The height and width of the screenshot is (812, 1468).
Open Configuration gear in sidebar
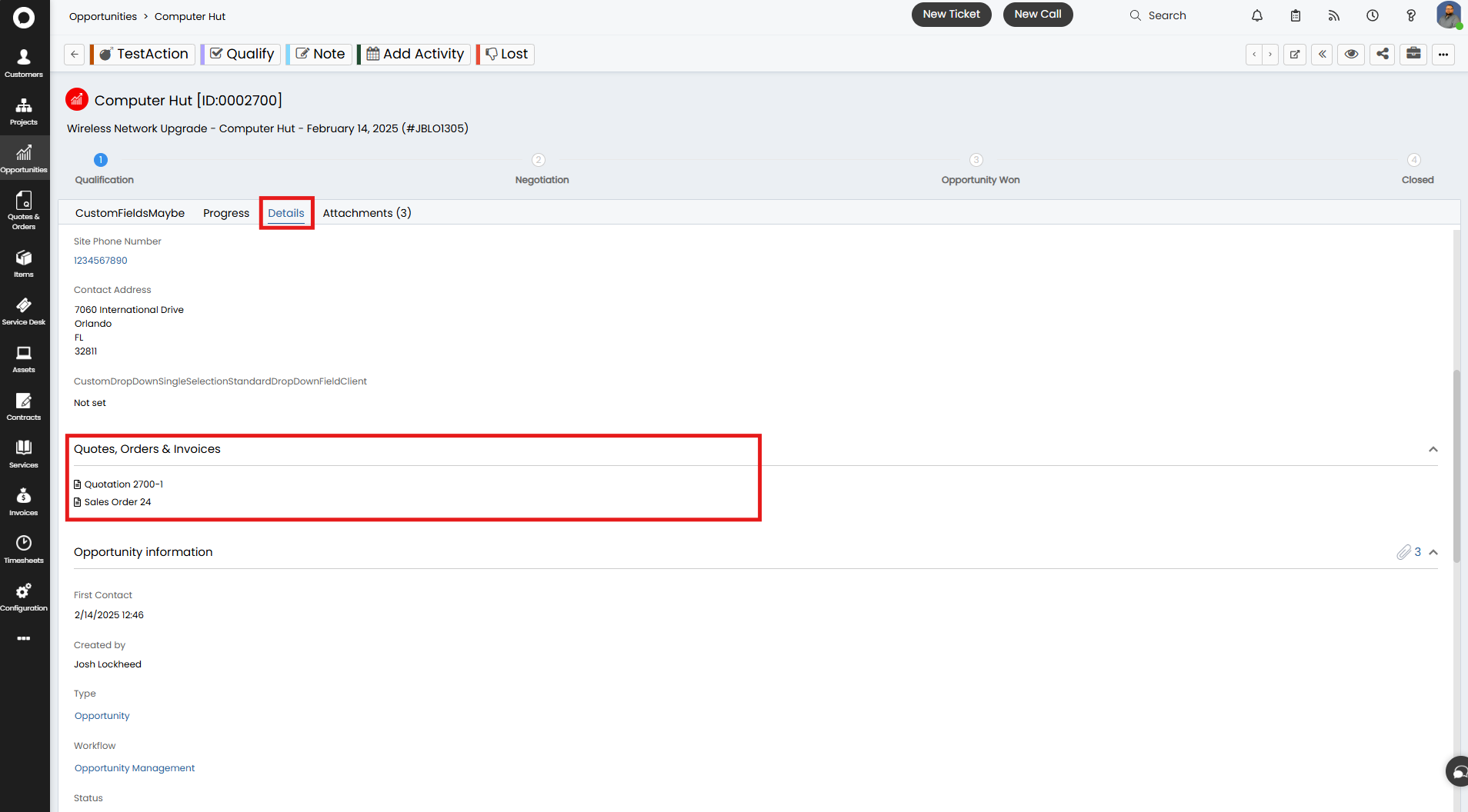(x=24, y=597)
